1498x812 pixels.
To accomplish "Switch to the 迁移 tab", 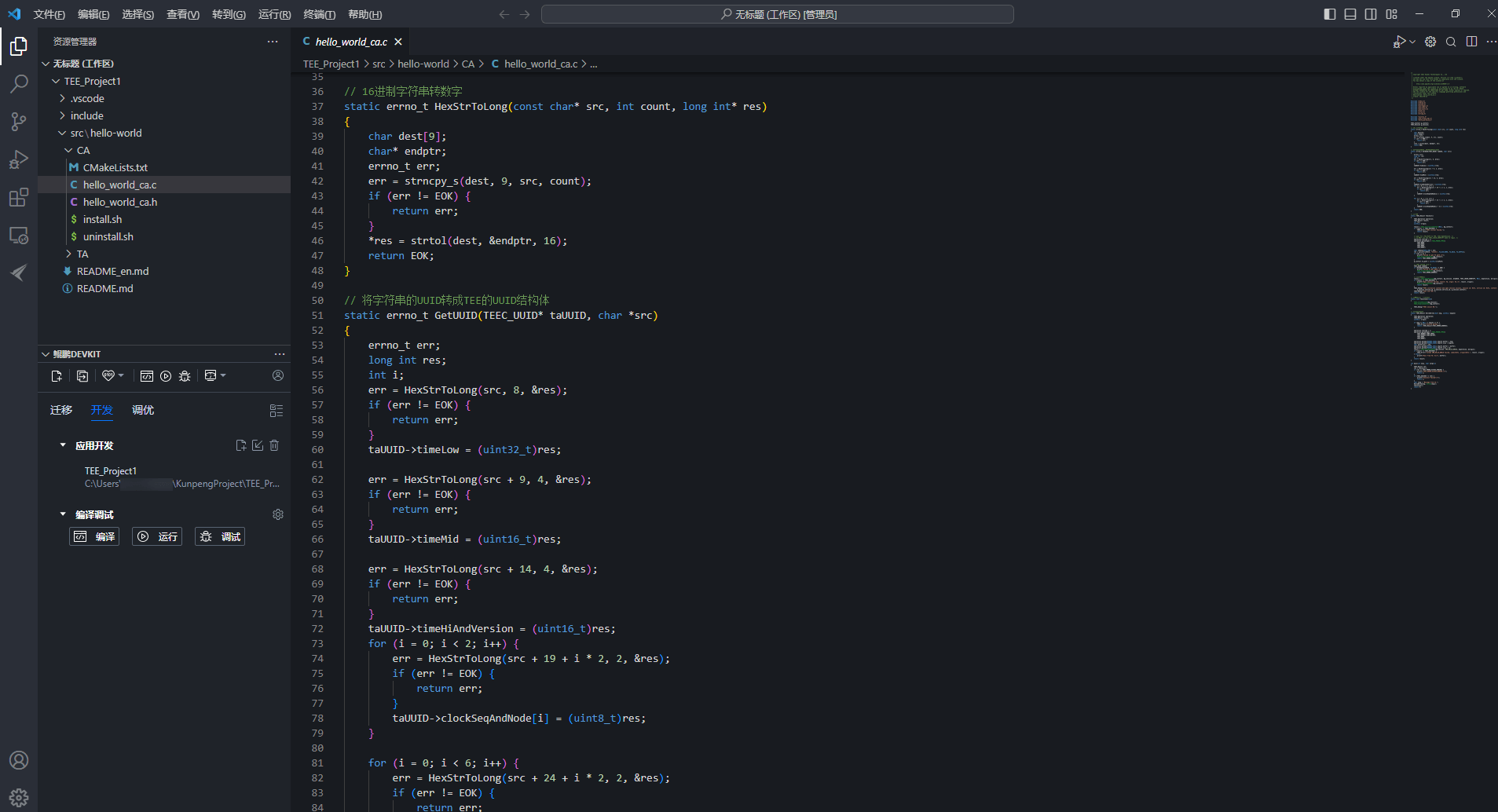I will click(61, 410).
